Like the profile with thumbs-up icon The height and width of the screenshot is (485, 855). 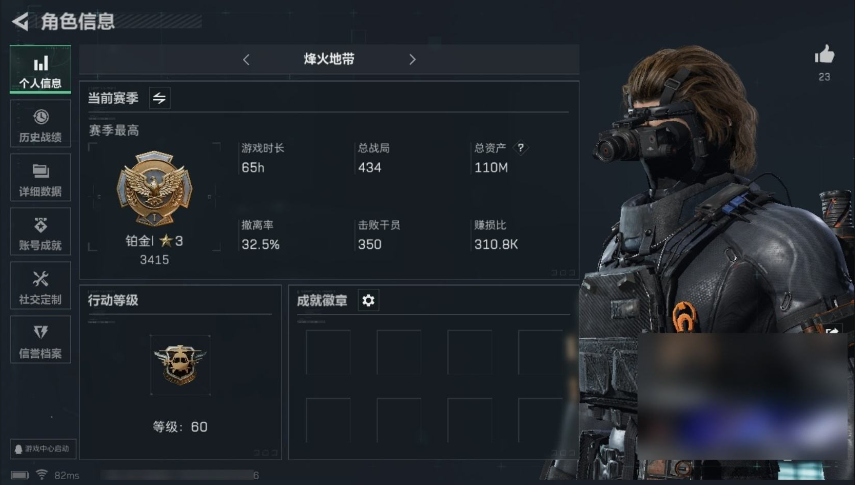click(824, 55)
